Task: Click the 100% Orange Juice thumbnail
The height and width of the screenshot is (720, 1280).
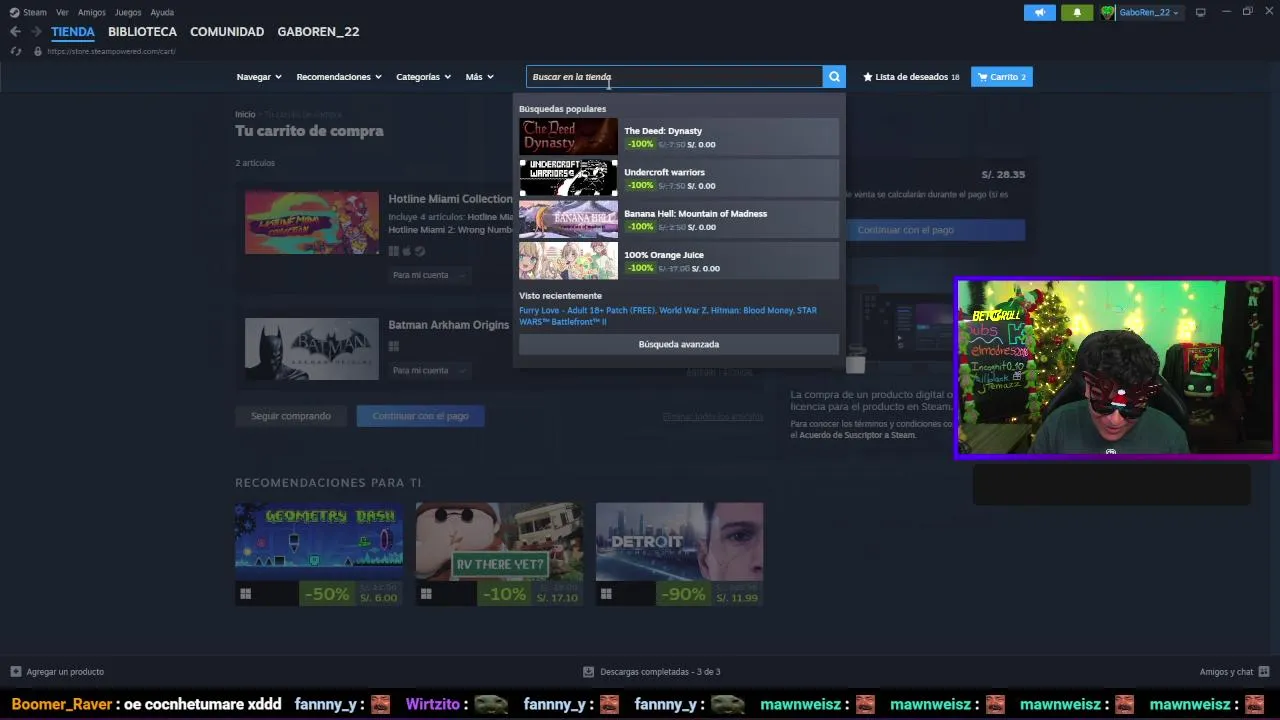Action: [568, 261]
